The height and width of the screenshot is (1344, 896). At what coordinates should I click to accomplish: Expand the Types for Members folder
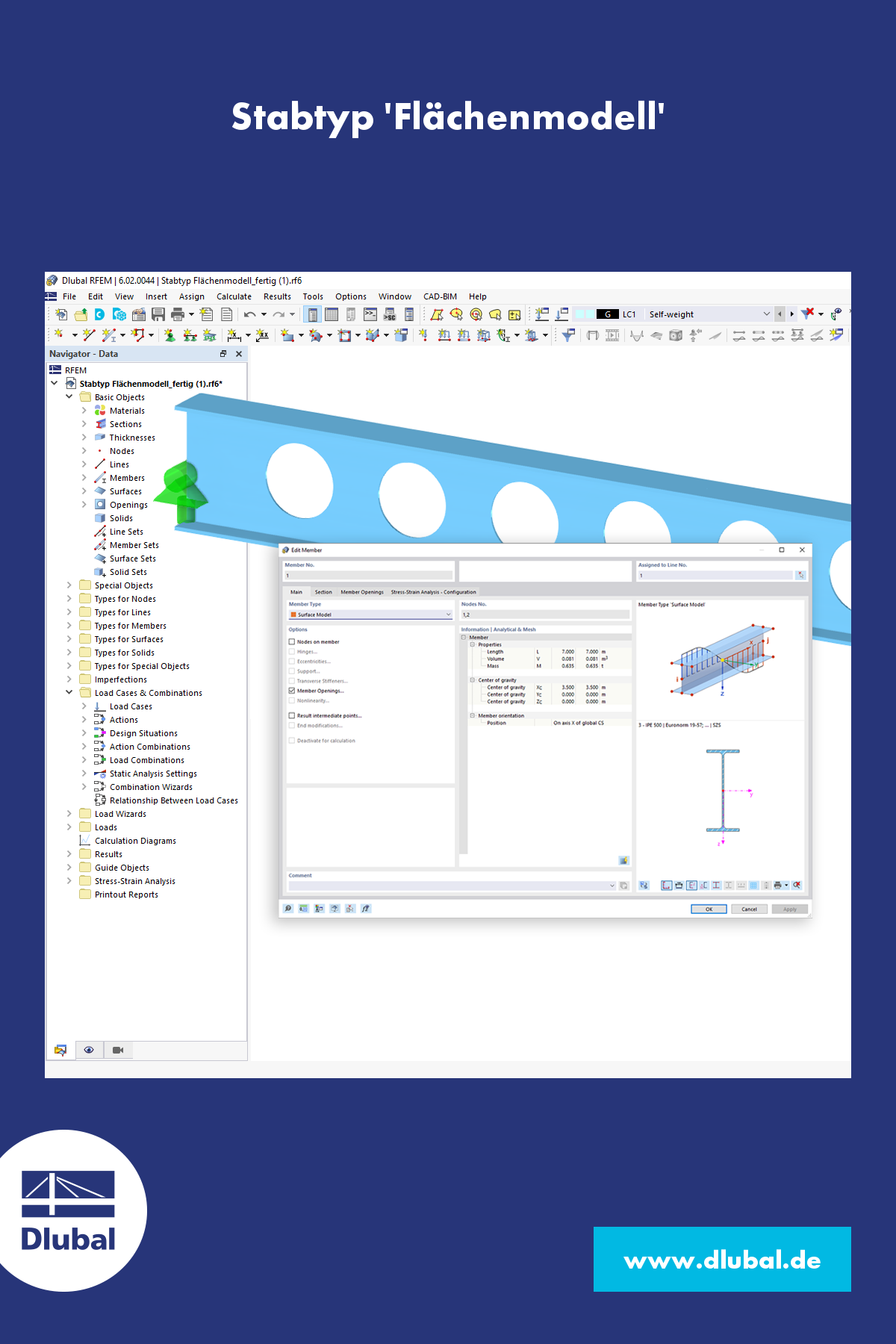69,626
